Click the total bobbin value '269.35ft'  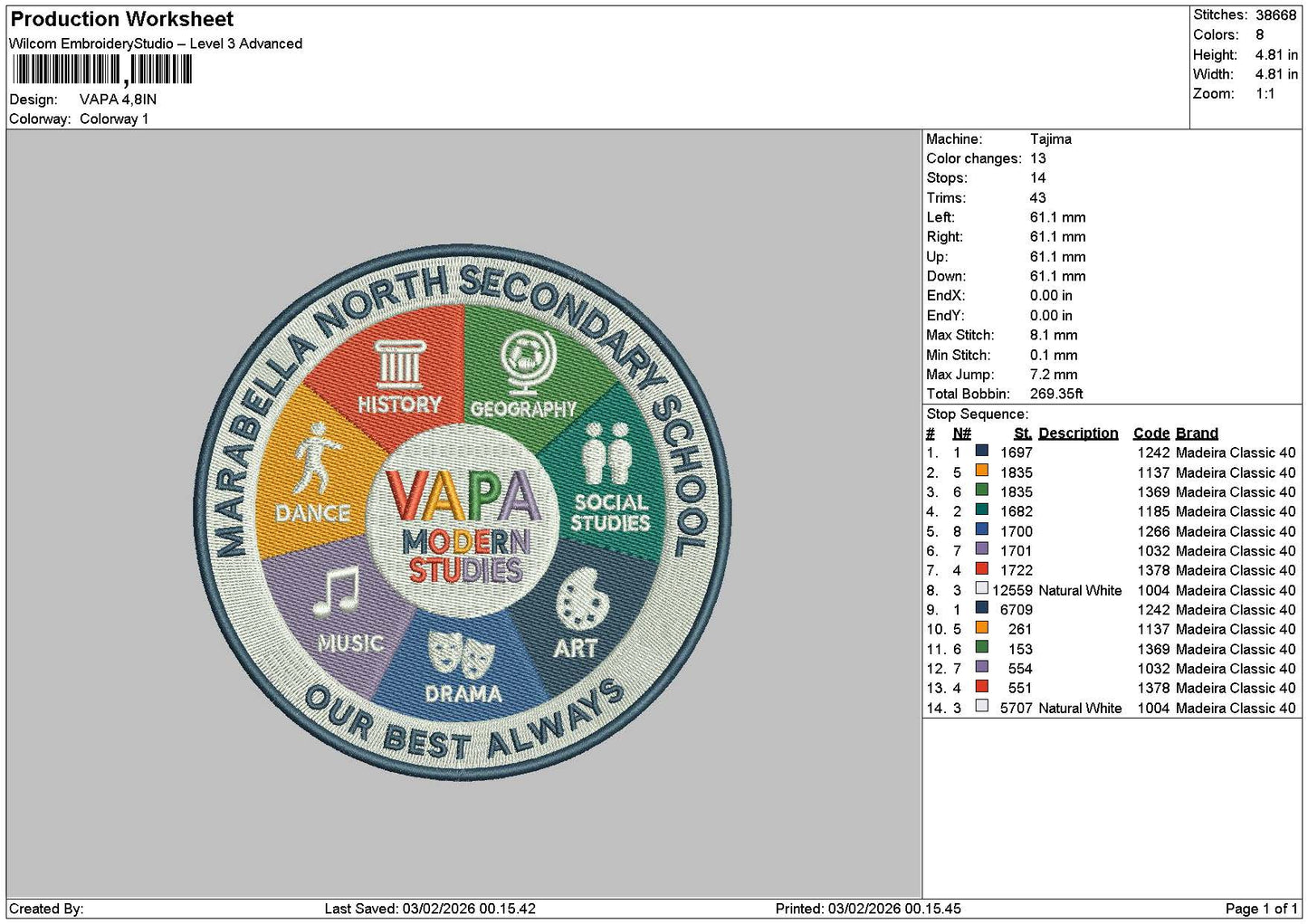[1056, 395]
